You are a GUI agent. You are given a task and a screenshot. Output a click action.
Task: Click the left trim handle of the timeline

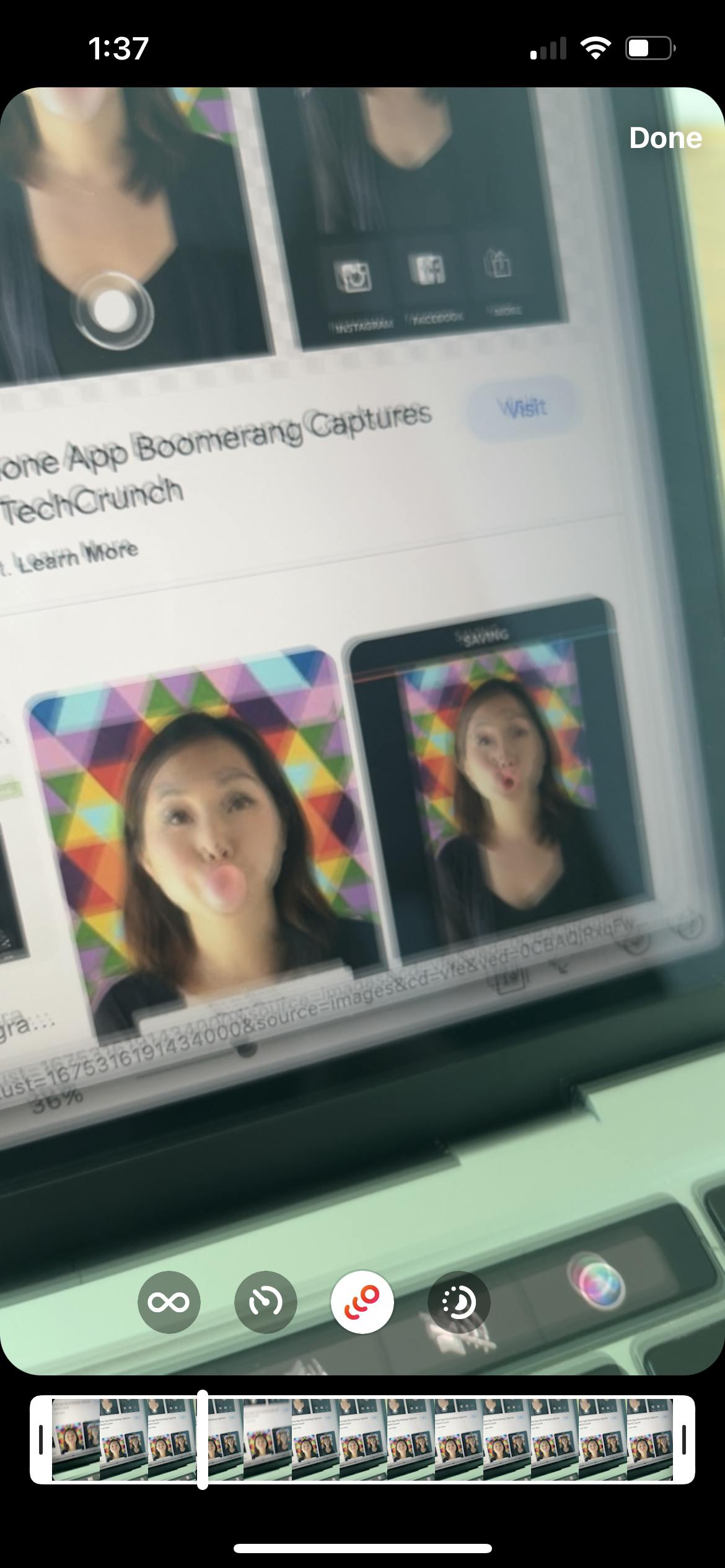[41, 1440]
